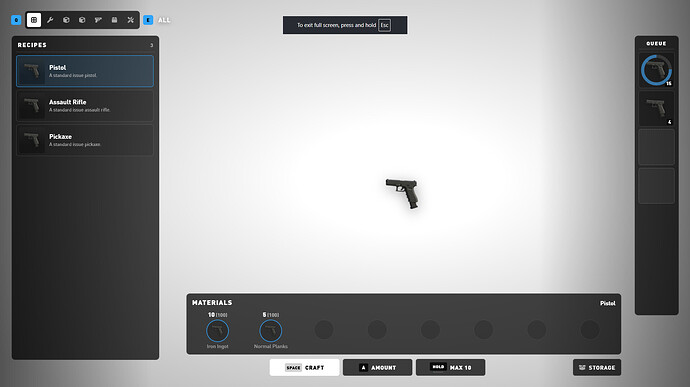Click the Pistol label in materials panel
Image resolution: width=690 pixels, height=387 pixels.
pos(608,303)
